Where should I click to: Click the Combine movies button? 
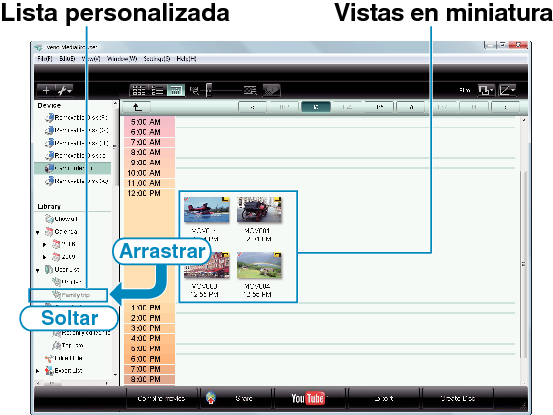(162, 398)
